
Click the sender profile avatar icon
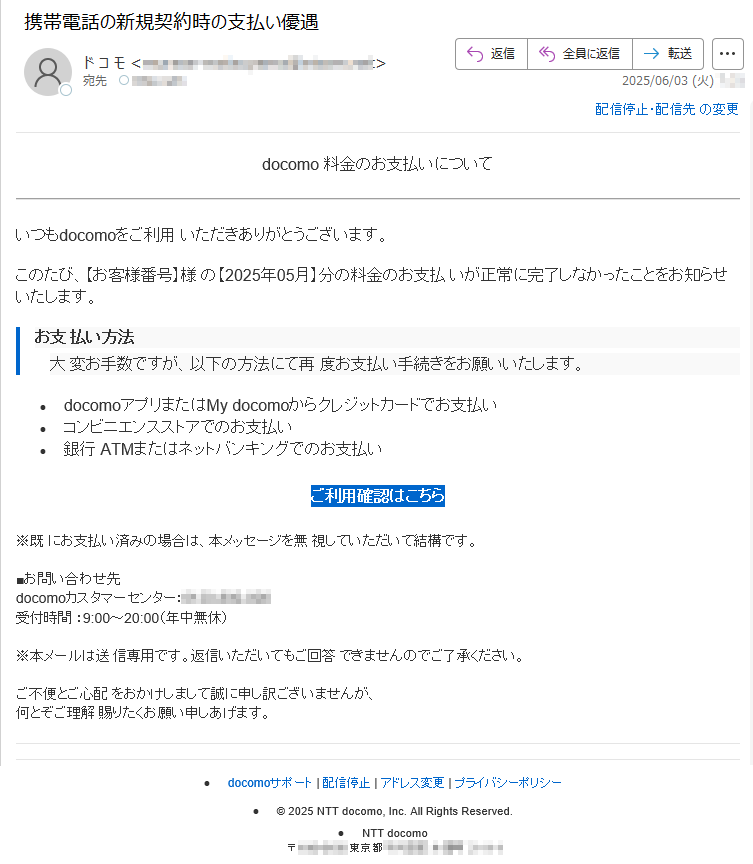tap(48, 72)
